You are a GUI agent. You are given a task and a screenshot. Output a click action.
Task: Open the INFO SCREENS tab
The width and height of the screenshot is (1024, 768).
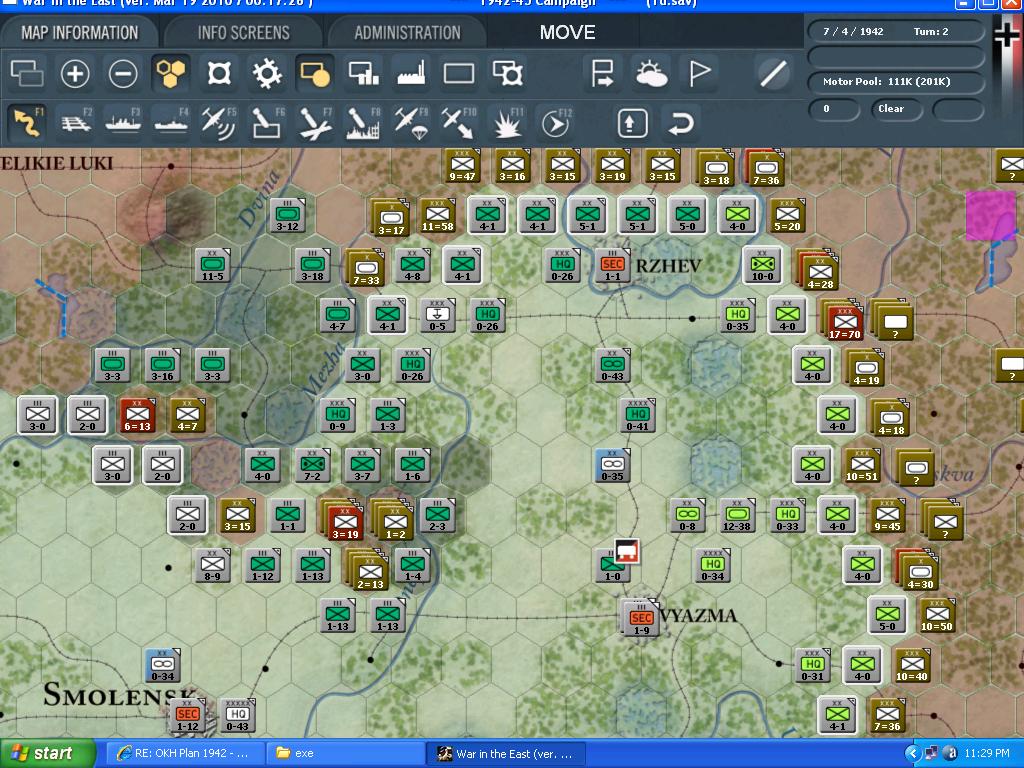click(x=244, y=33)
